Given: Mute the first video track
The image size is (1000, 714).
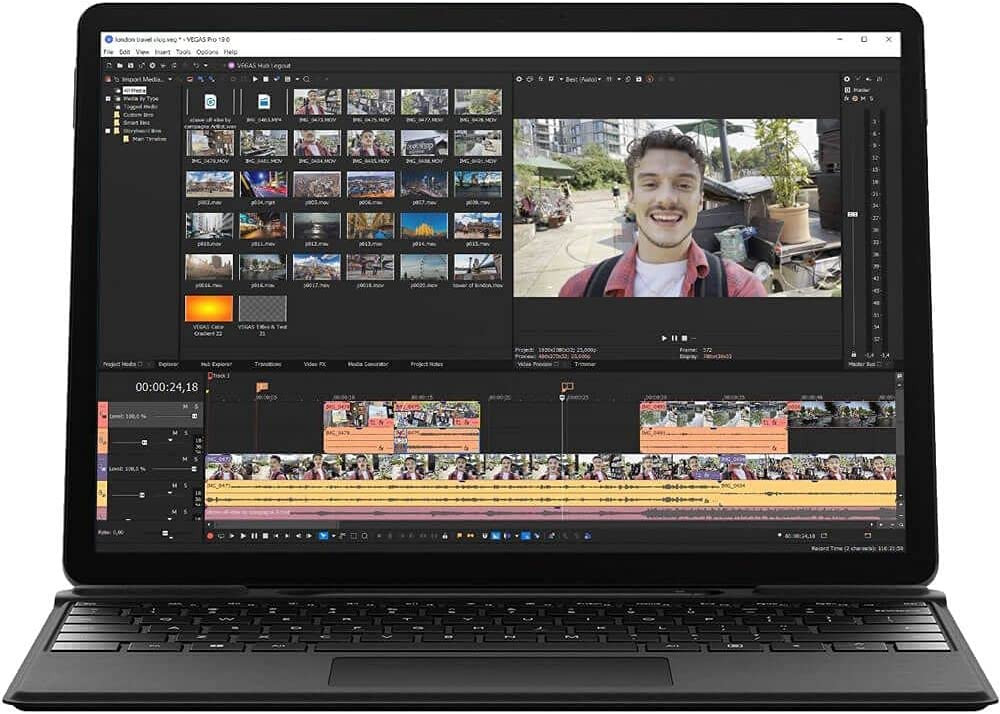Looking at the screenshot, I should (186, 406).
